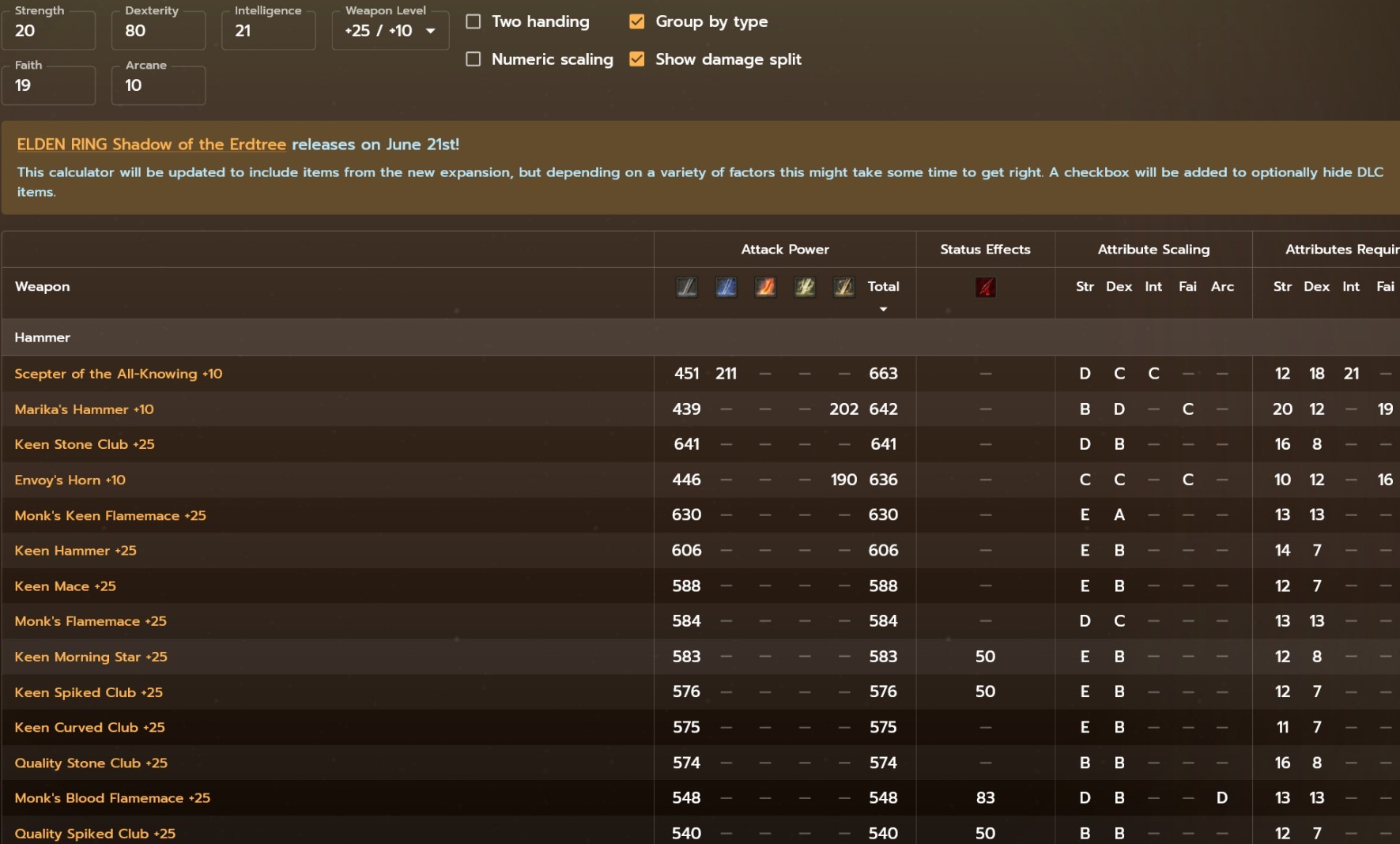Screen dimensions: 1400x844
Task: Sort by lightning damage icon column
Action: click(805, 287)
